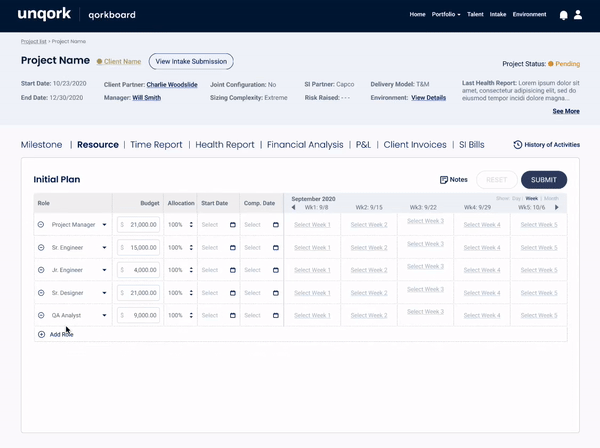This screenshot has height=448, width=600.
Task: Adjust Sr. Designer allocation stepper
Action: (x=191, y=293)
